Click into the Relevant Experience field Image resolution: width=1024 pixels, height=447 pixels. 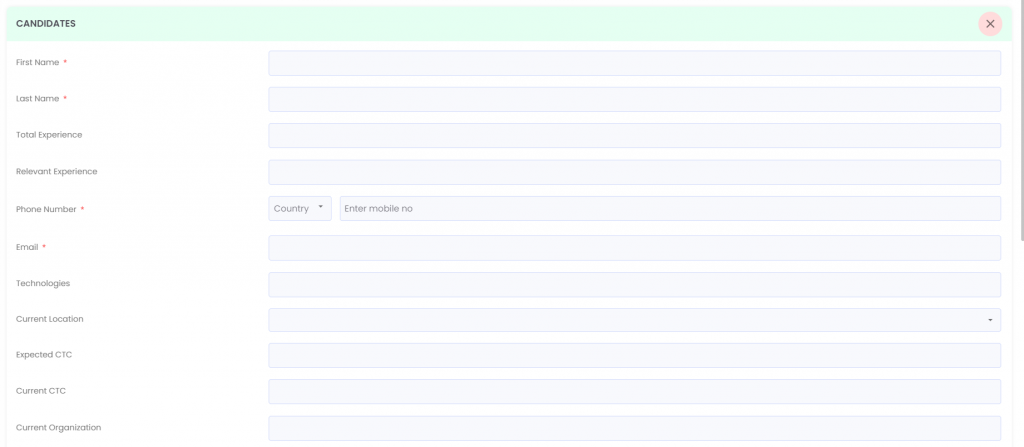634,172
